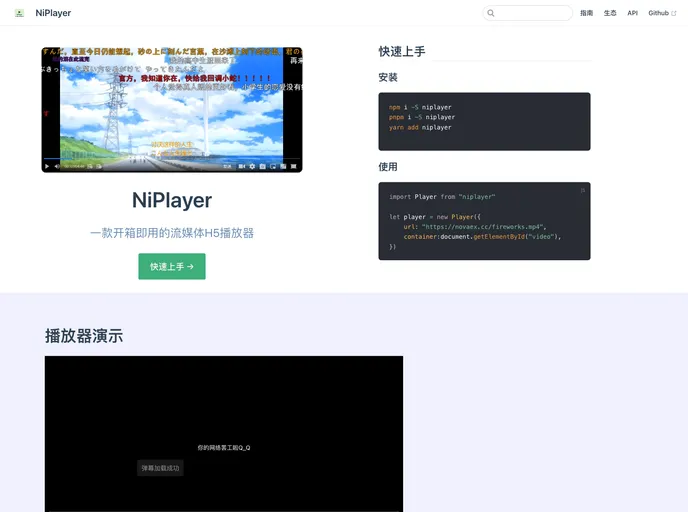The width and height of the screenshot is (688, 512).
Task: Click the web fullscreen icon in preview player
Action: tap(283, 166)
